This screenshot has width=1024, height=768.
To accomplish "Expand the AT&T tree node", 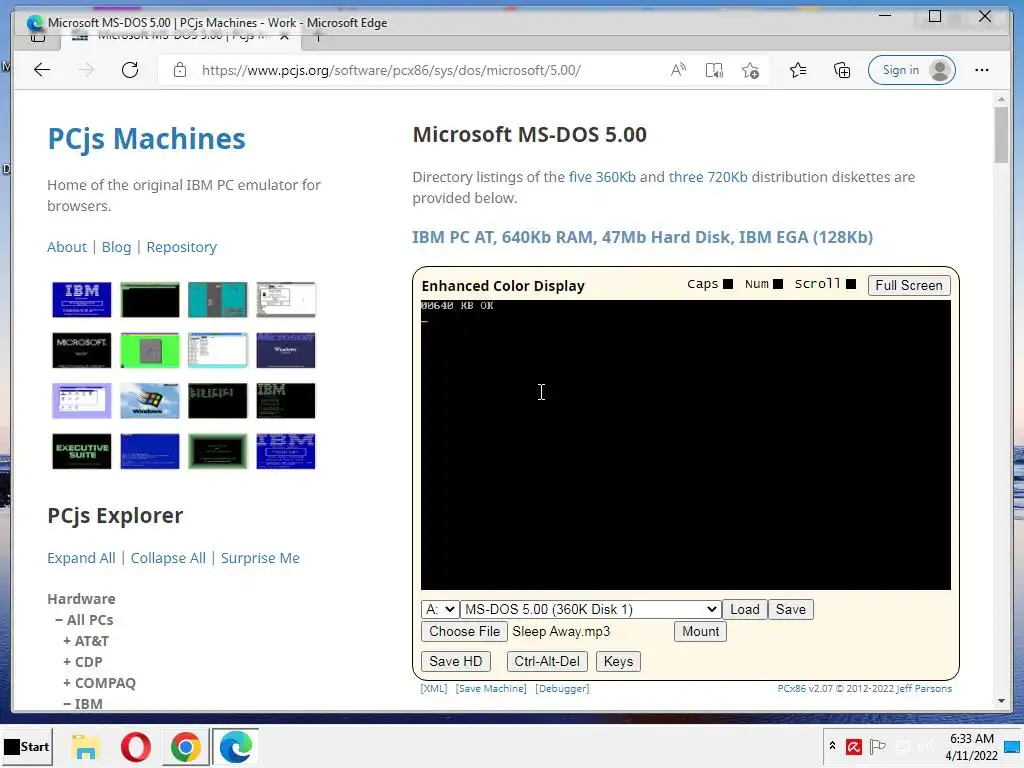I will (86, 641).
